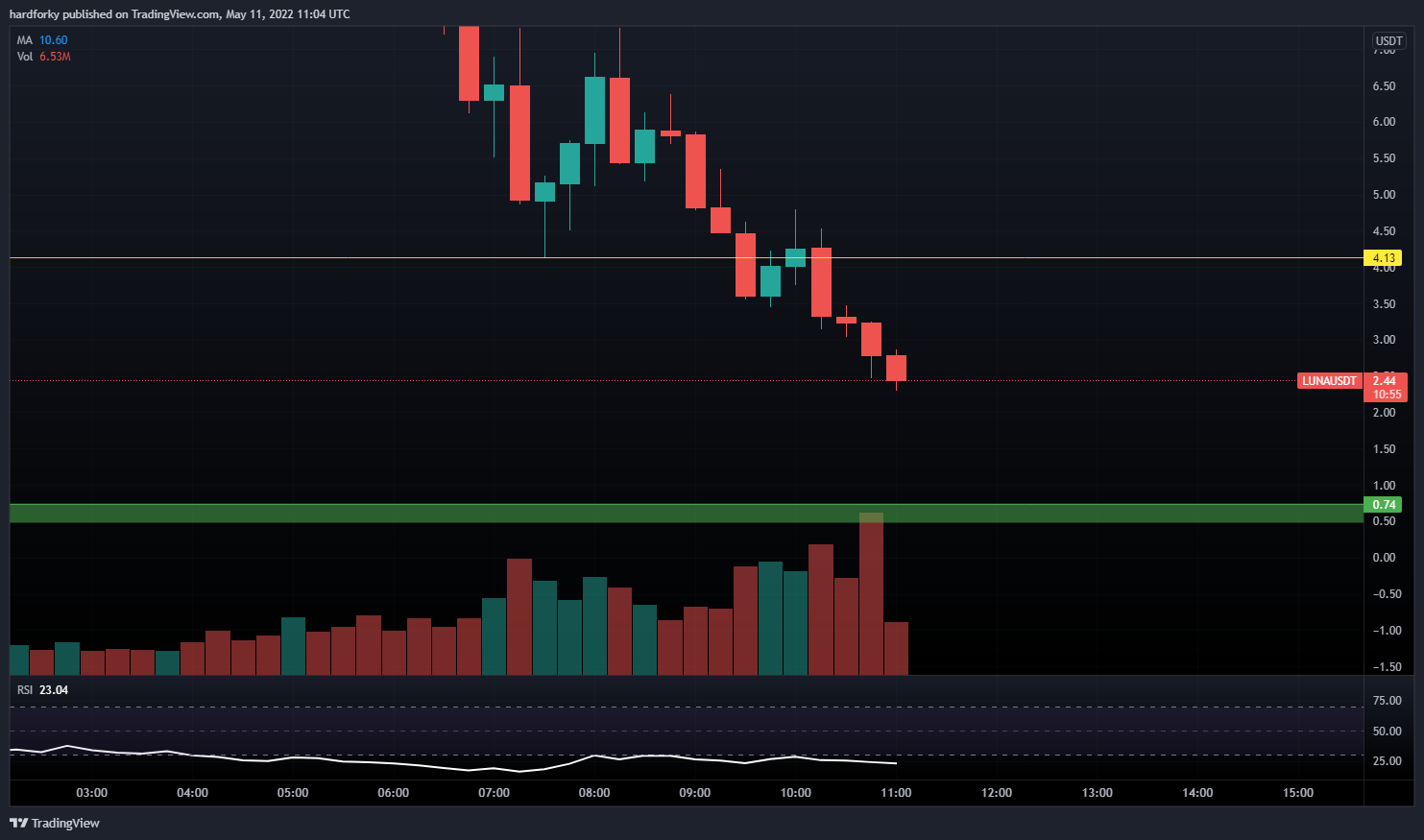Click the 15:00 time axis label
Screen dimensions: 1424x840
point(1298,793)
